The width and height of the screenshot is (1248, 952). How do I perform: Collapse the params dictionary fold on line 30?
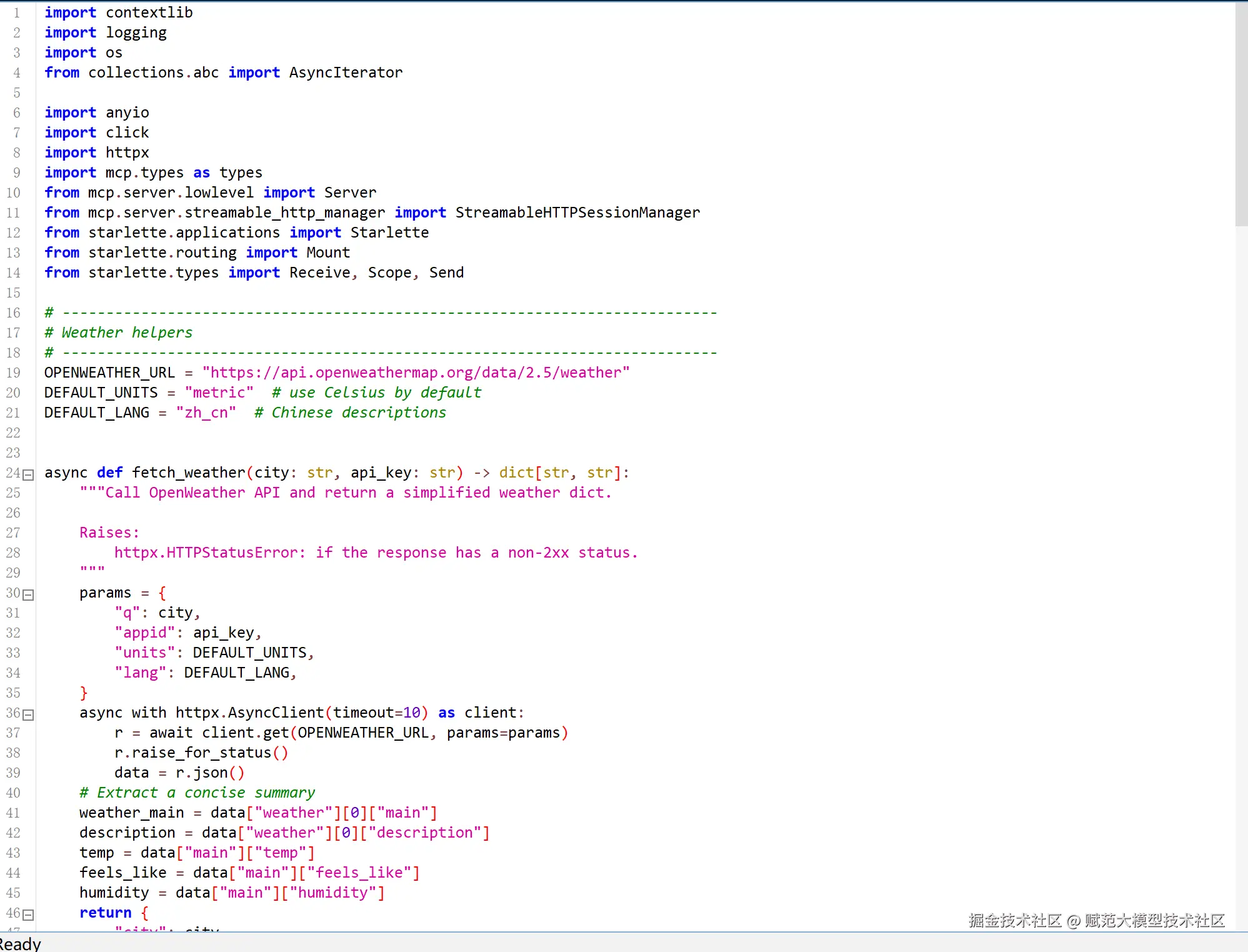tap(28, 595)
